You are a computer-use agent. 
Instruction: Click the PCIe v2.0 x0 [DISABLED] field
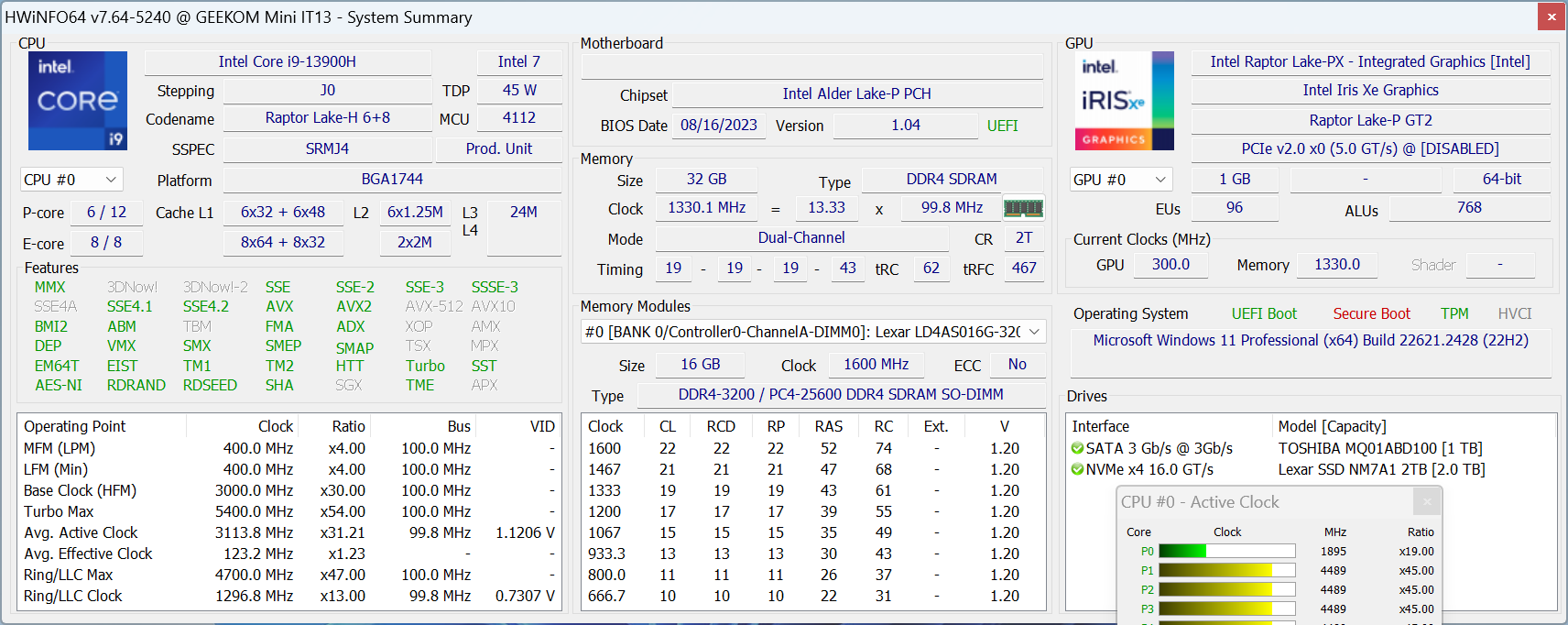[1370, 148]
